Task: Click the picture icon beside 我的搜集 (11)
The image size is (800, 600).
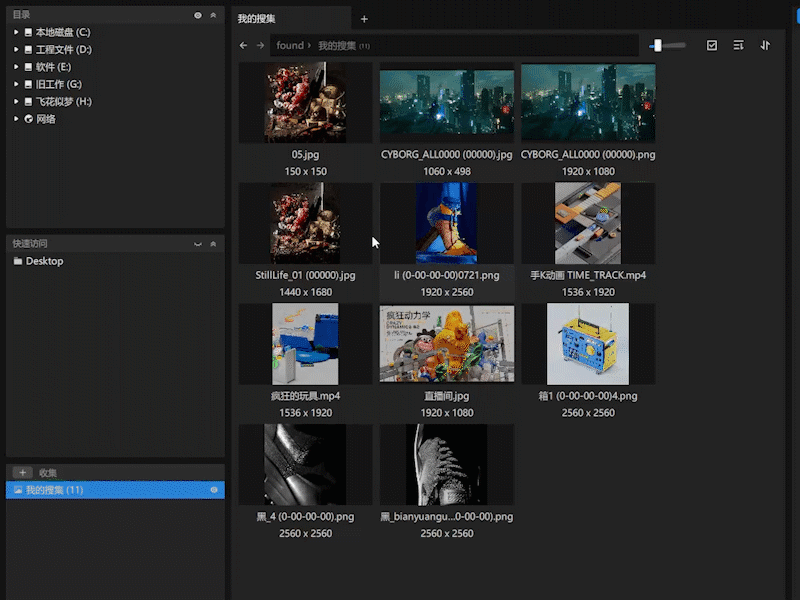Action: 18,490
